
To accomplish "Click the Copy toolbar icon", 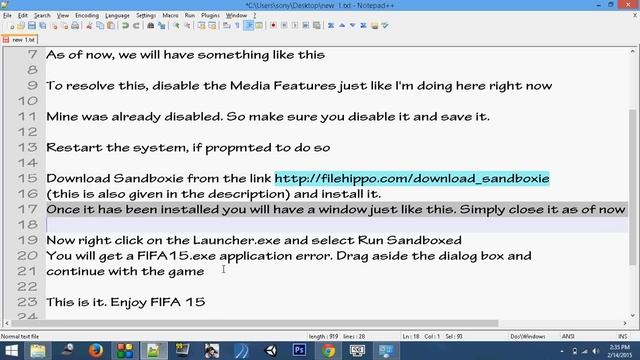I will [x=100, y=26].
